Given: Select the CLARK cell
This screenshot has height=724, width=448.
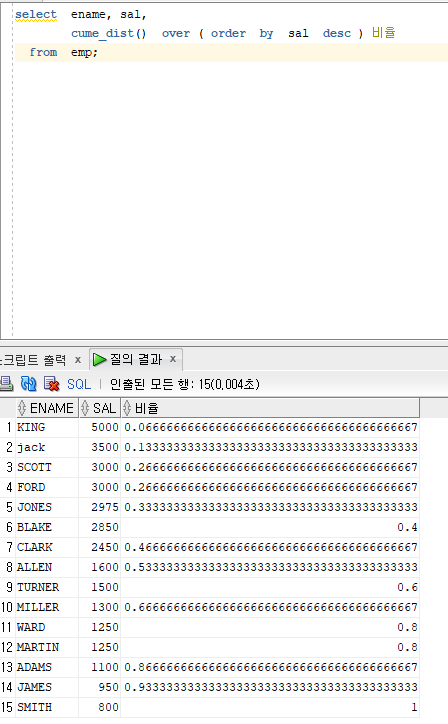Looking at the screenshot, I should coord(47,547).
